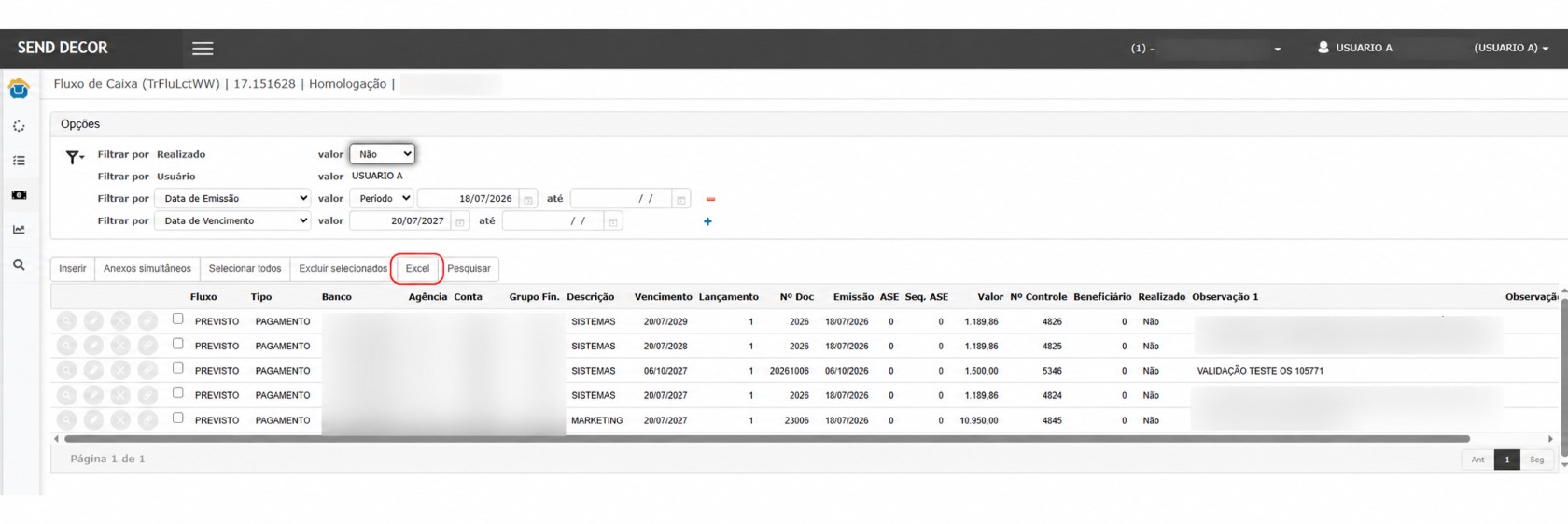Focus the emission start date field 18/07/2026

click(x=468, y=199)
